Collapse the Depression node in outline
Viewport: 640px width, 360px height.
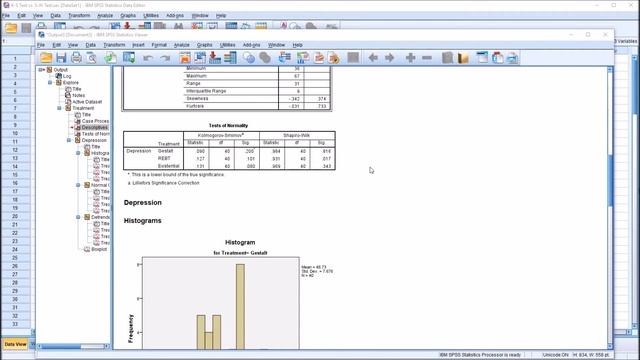point(69,140)
